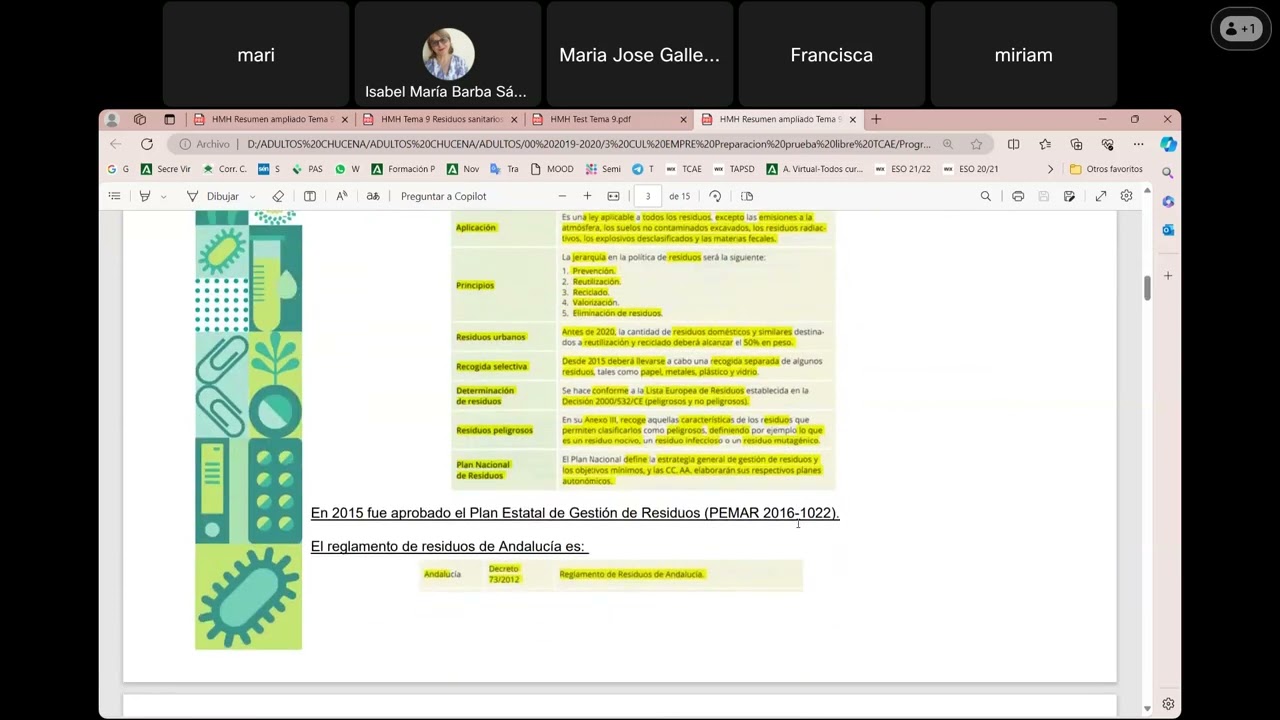Open the PDF table of contents sidebar
The image size is (1280, 720).
(114, 196)
